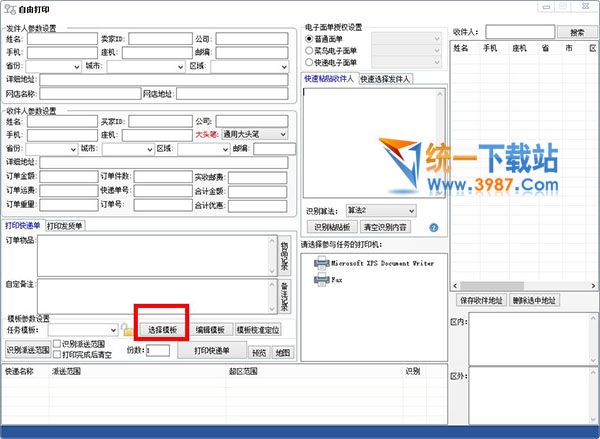This screenshot has width=600, height=439.
Task: Click the padlock icon beside 任务模板
Action: pos(126,330)
